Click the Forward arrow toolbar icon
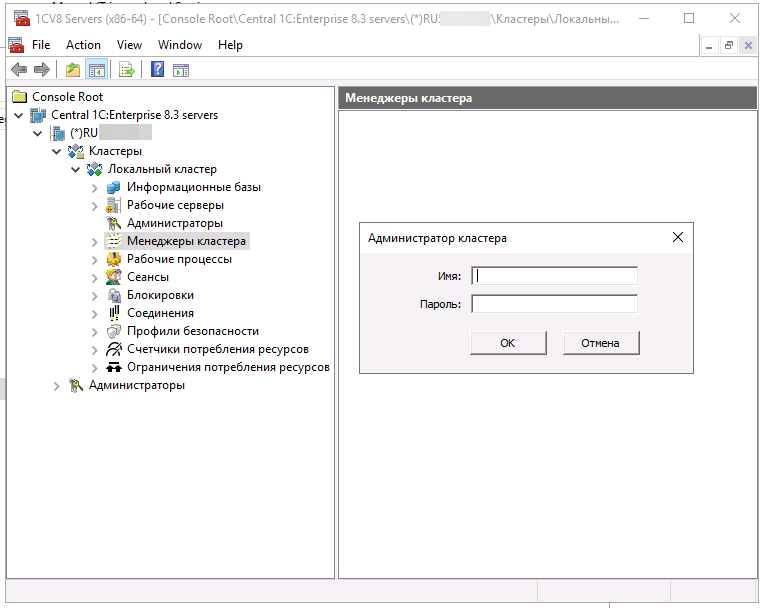The height and width of the screenshot is (608, 763). 42,70
